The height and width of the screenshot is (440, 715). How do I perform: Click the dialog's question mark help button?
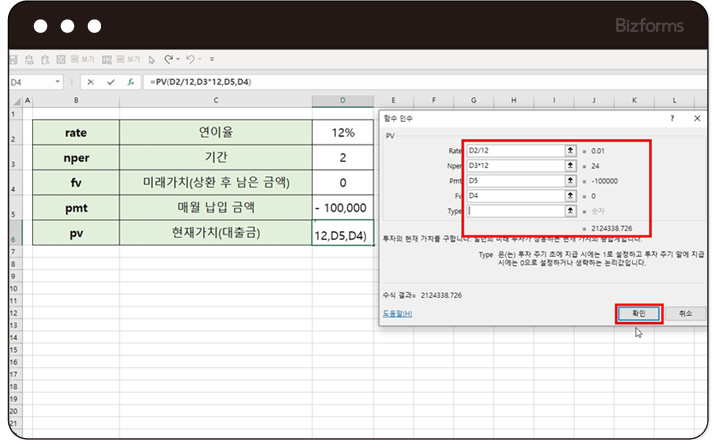[671, 118]
